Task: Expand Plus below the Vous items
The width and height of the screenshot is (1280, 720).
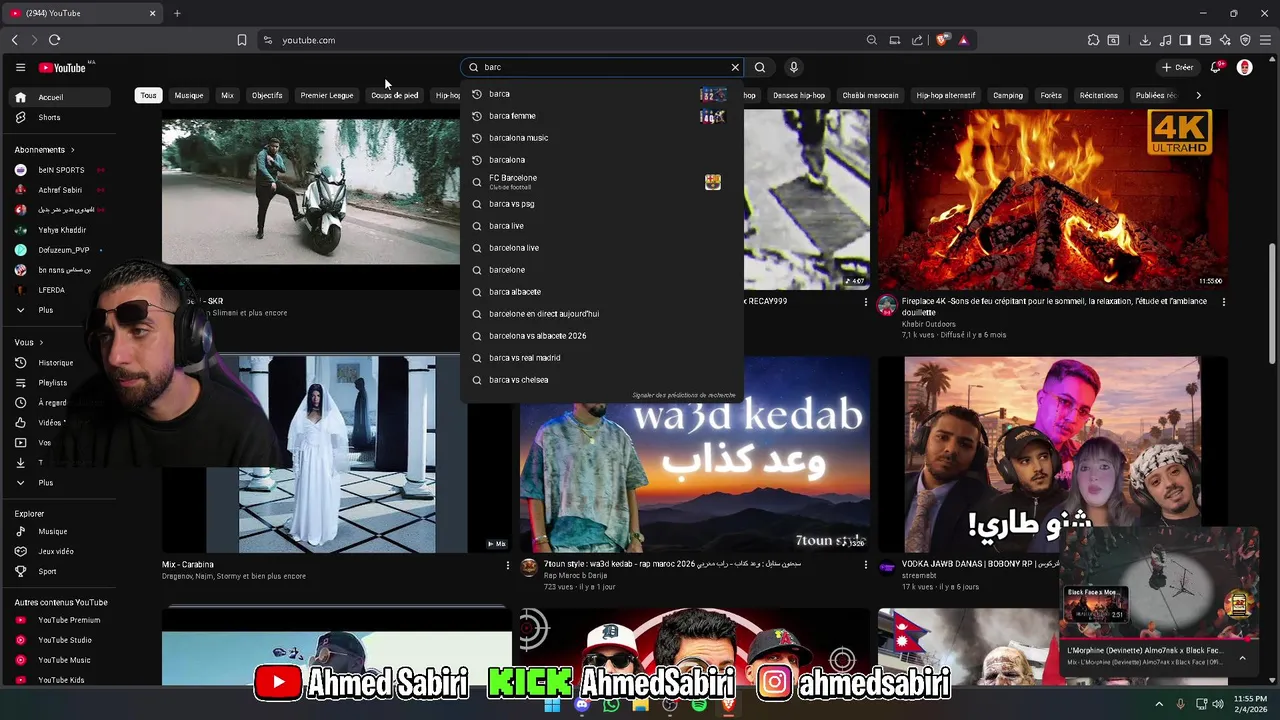Action: coord(59,483)
